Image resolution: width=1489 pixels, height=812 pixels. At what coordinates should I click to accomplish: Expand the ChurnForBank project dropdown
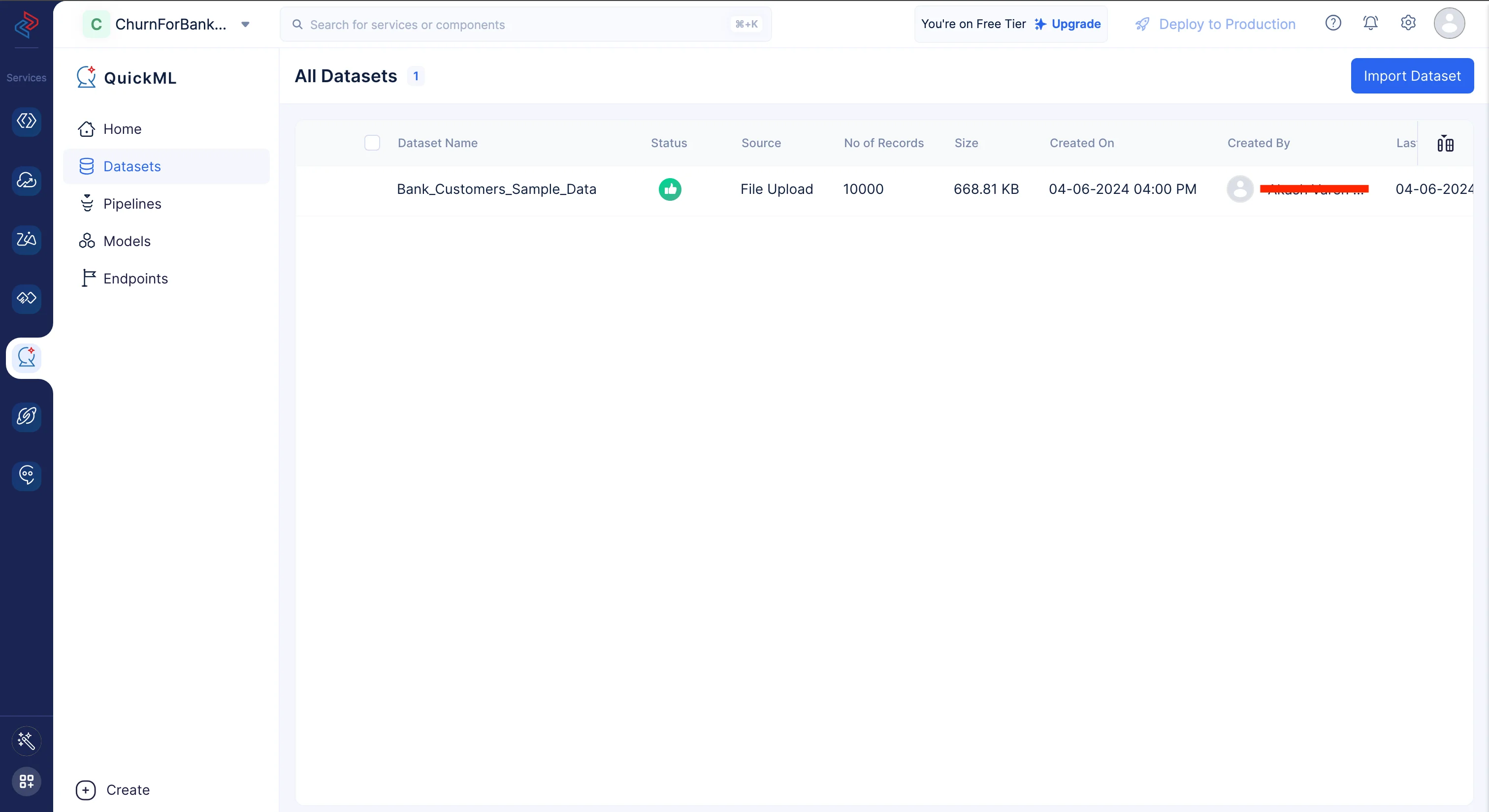[x=245, y=24]
